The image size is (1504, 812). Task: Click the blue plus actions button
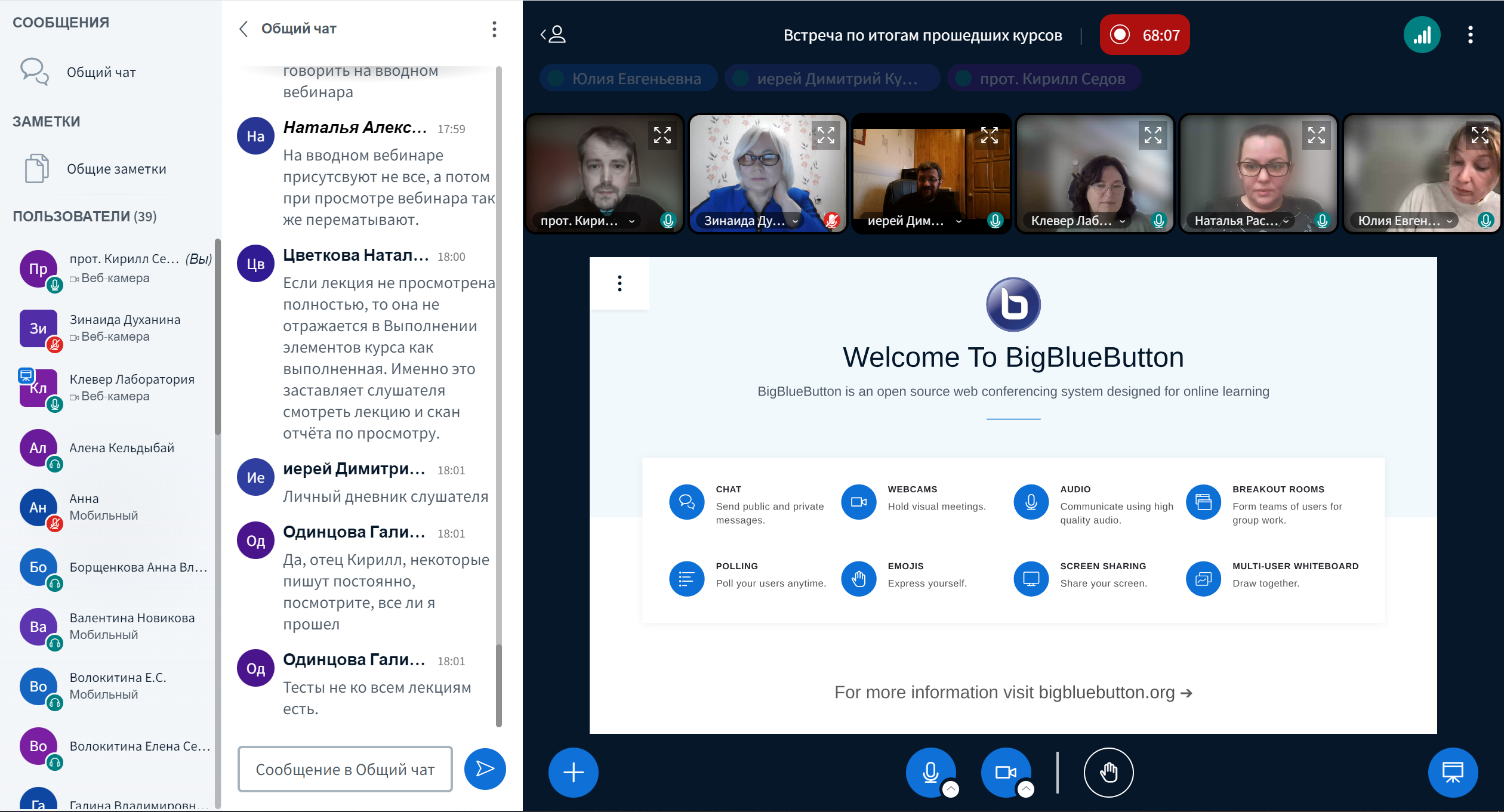[573, 772]
